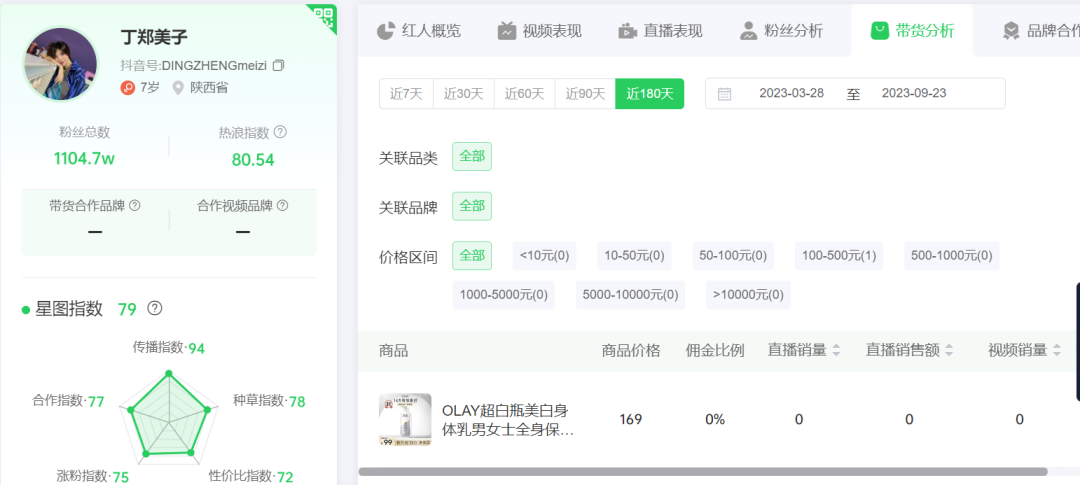
Task: Select the 近7天 time range
Action: 406,94
